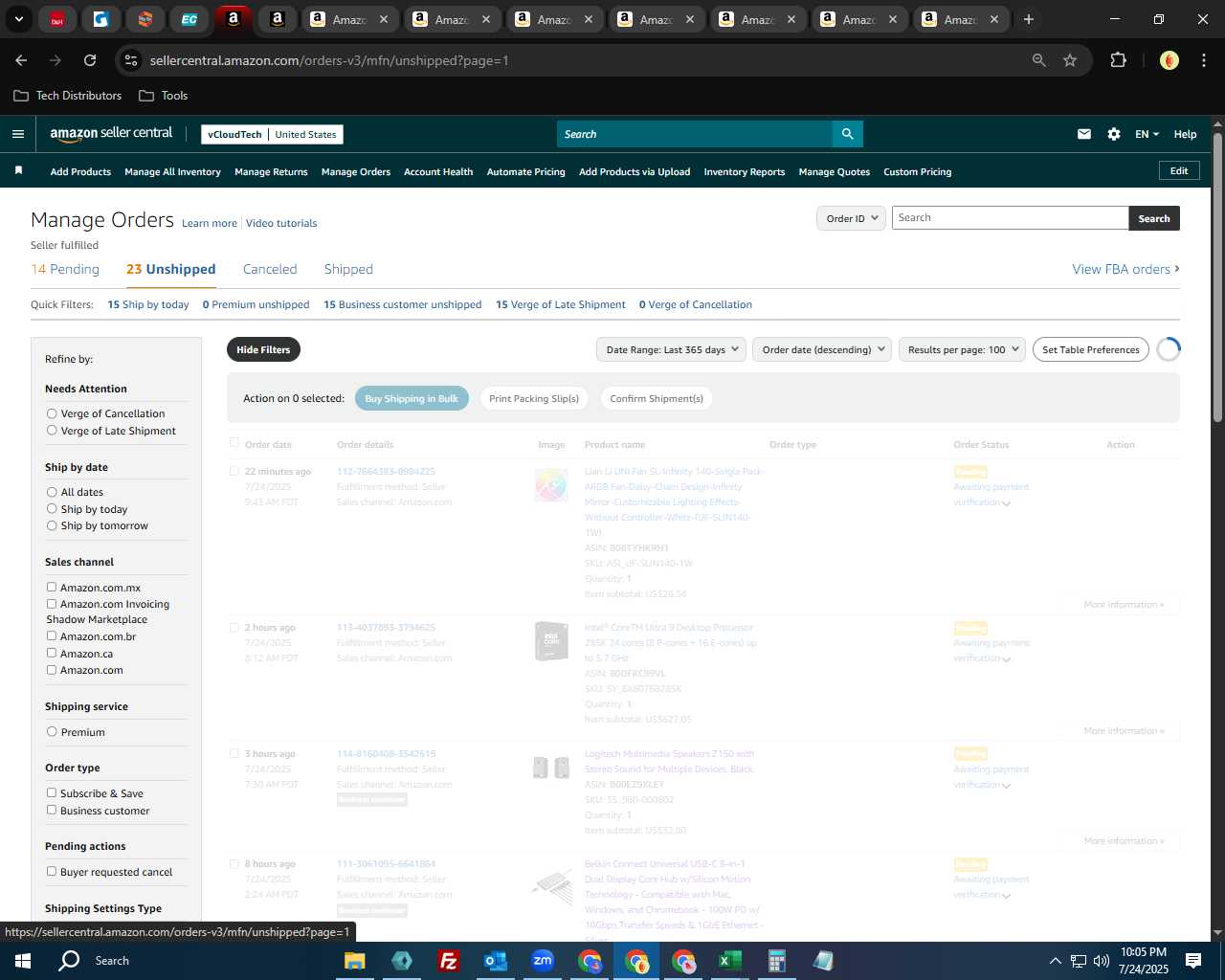Open the browser profile avatar
The height and width of the screenshot is (980, 1225).
tap(1169, 60)
